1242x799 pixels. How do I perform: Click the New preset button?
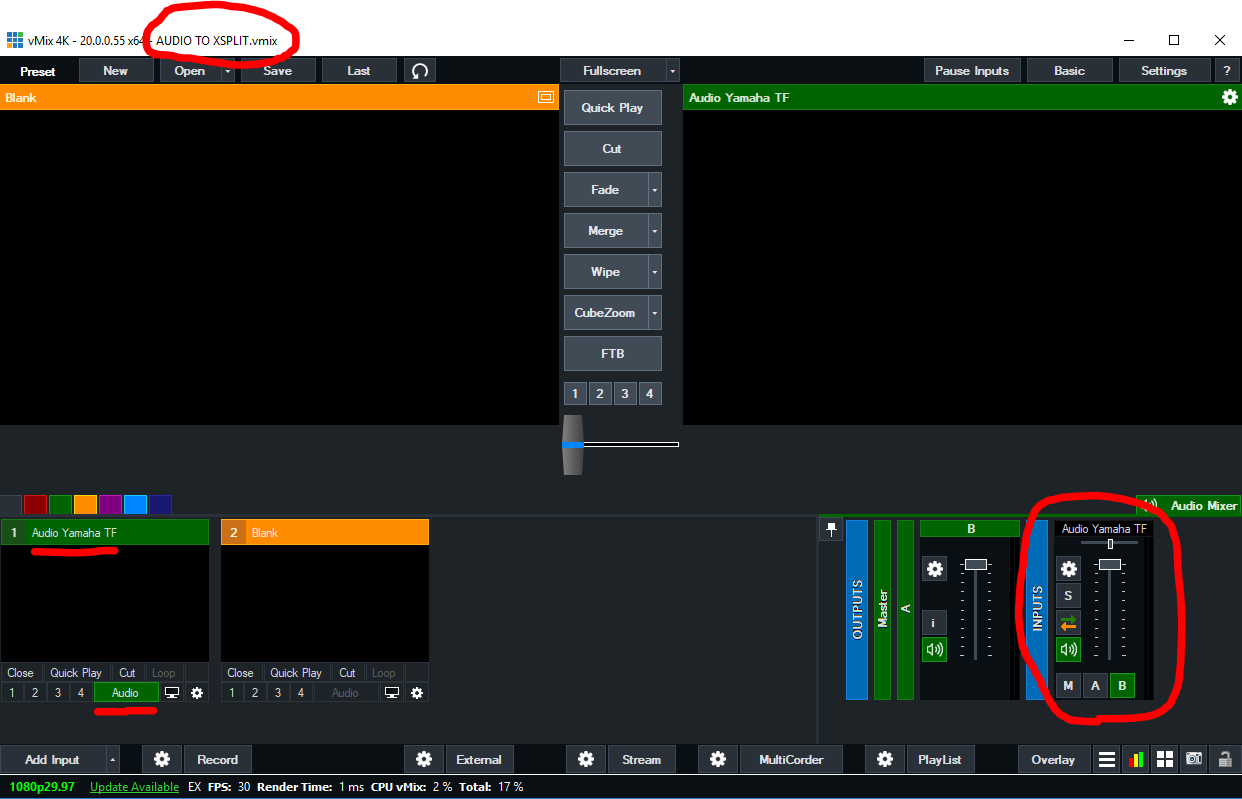click(x=116, y=70)
